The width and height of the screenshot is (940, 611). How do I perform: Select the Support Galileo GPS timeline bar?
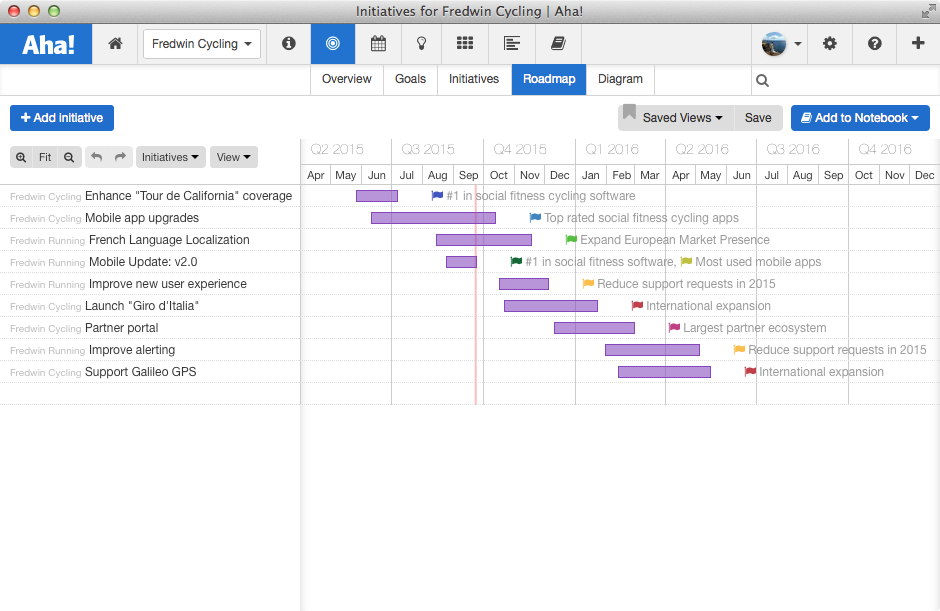[664, 372]
